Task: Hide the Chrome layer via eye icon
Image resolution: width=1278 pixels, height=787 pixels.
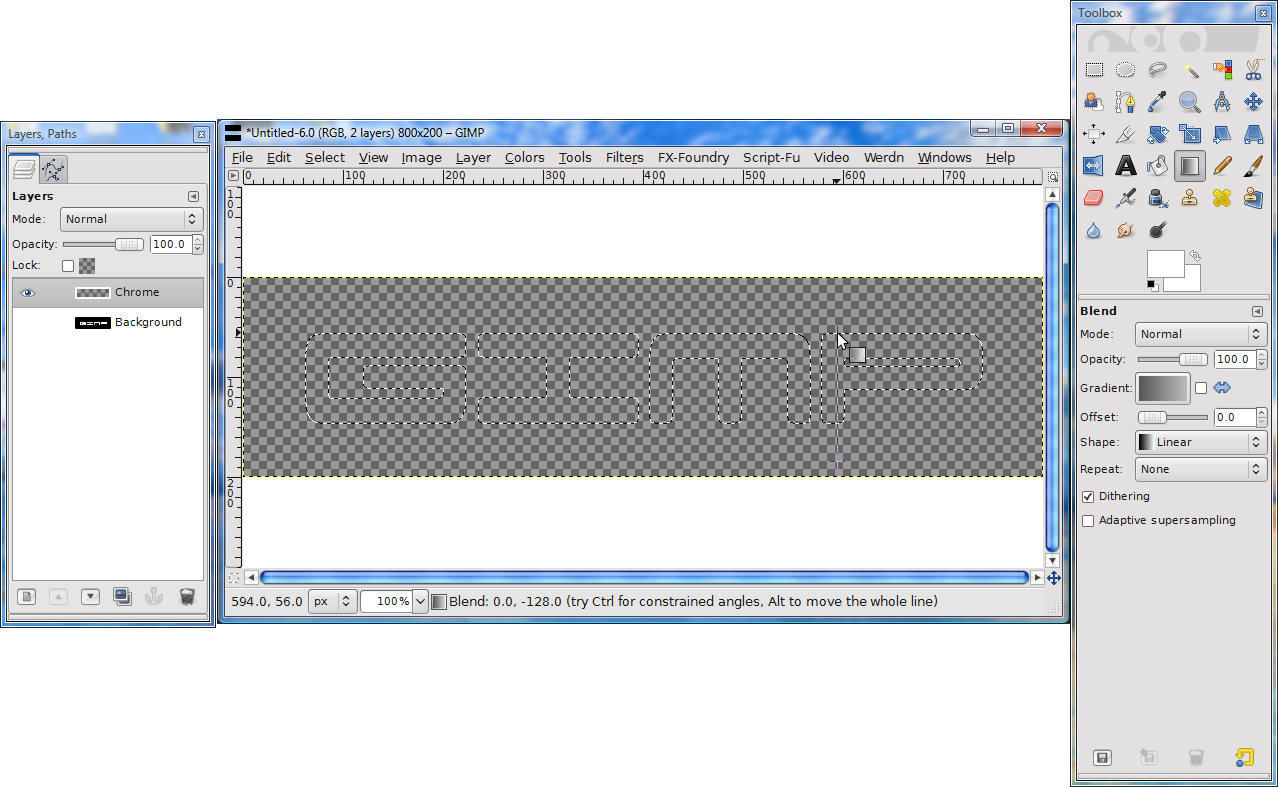Action: [28, 293]
